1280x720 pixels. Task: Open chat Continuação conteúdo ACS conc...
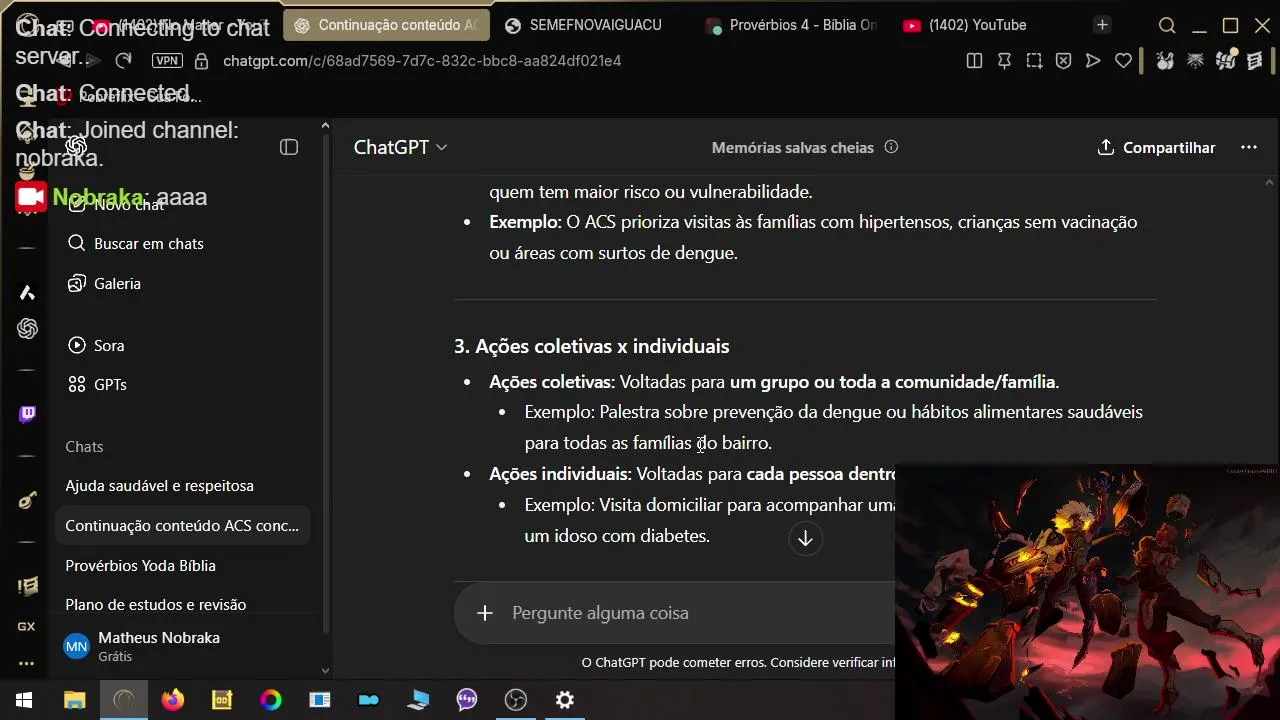(x=183, y=525)
